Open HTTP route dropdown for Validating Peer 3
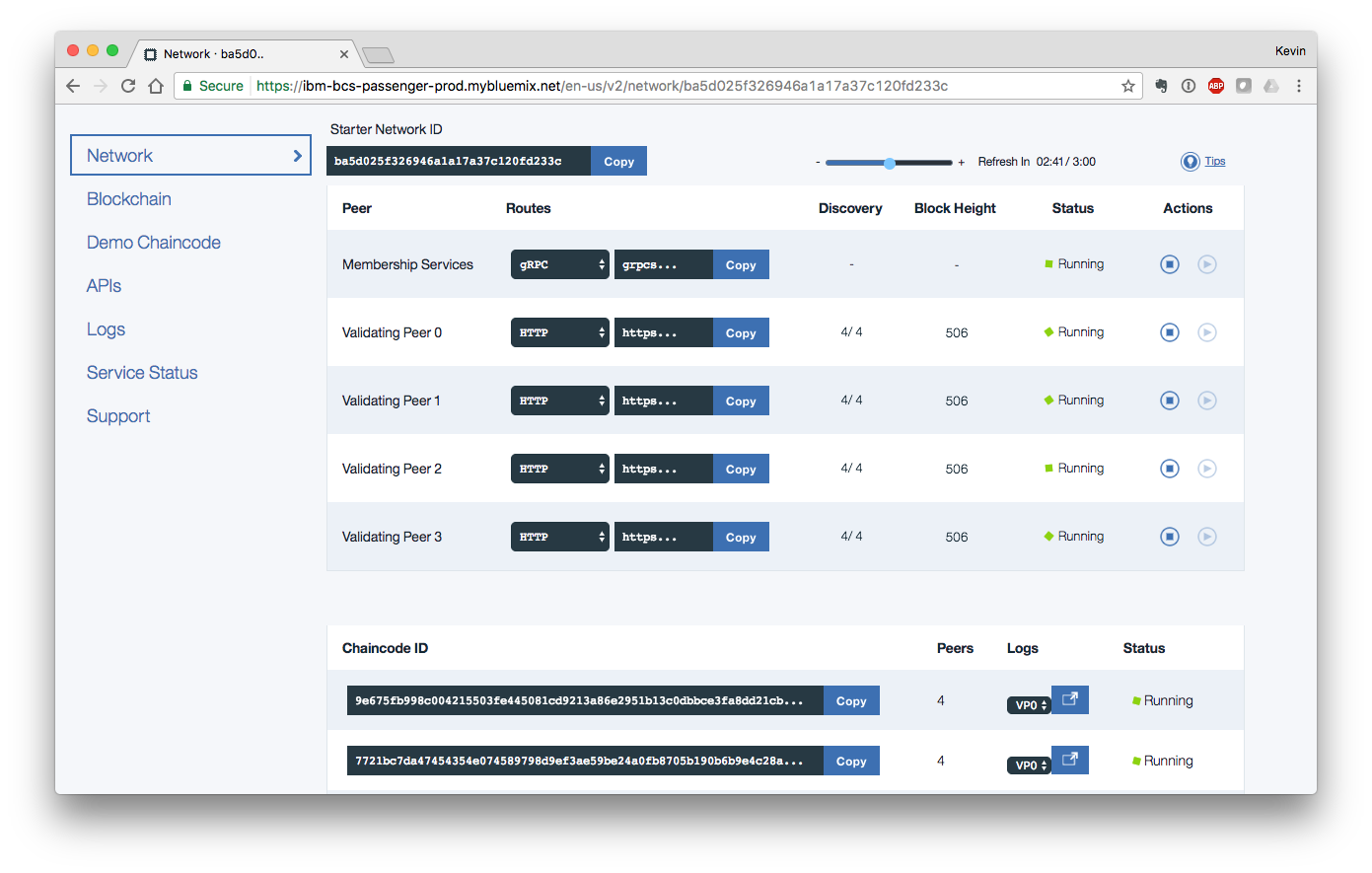The image size is (1372, 873). [x=560, y=537]
